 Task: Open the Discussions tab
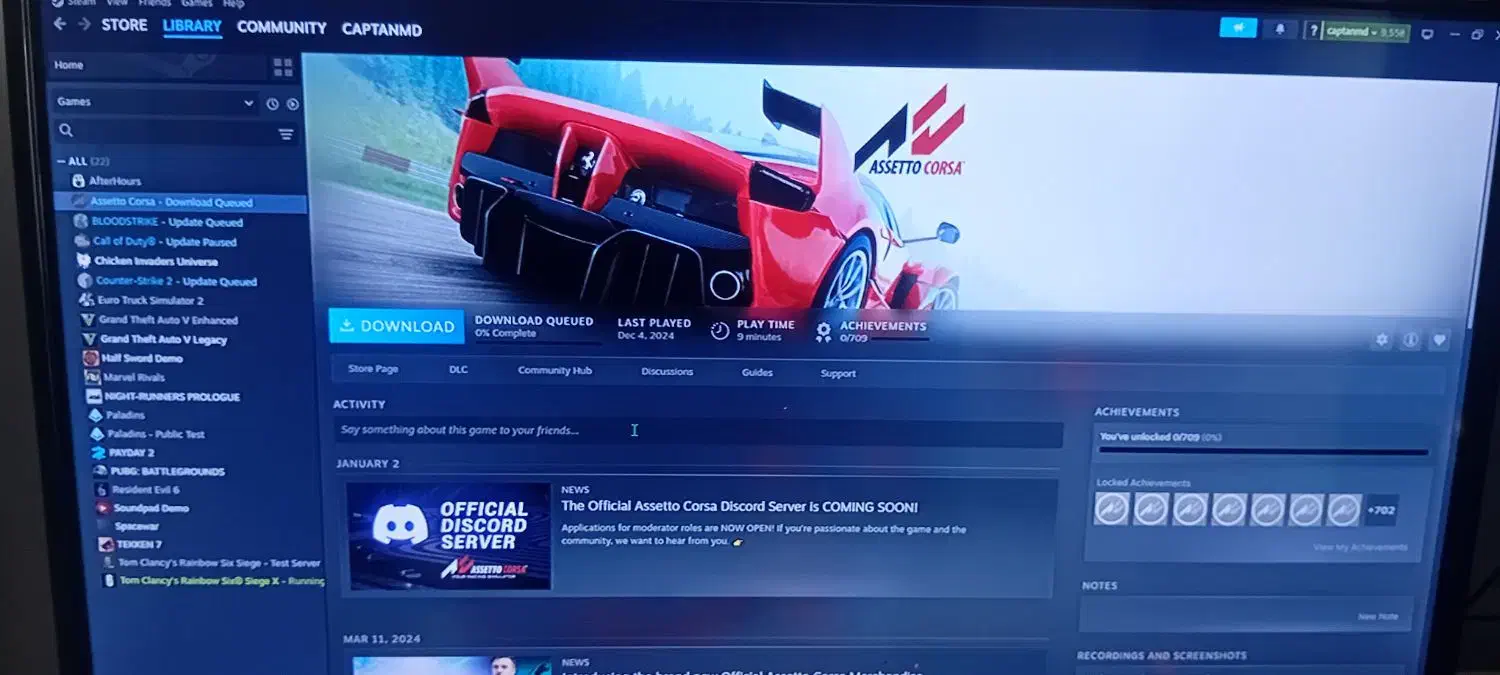tap(667, 372)
